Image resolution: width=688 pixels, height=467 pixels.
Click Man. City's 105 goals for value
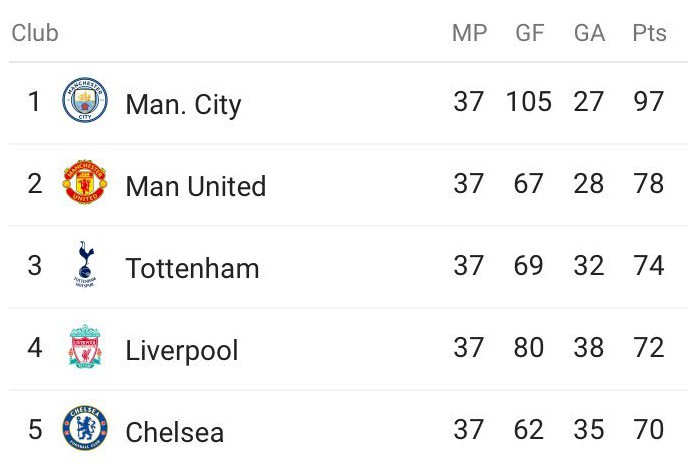(529, 101)
